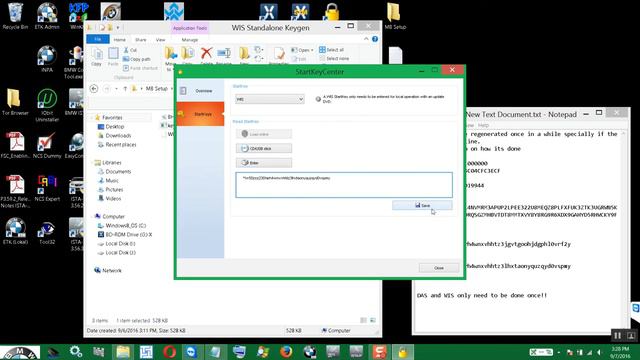Image resolution: width=640 pixels, height=360 pixels.
Task: Click Copy path in the ribbon
Action: coord(137,59)
